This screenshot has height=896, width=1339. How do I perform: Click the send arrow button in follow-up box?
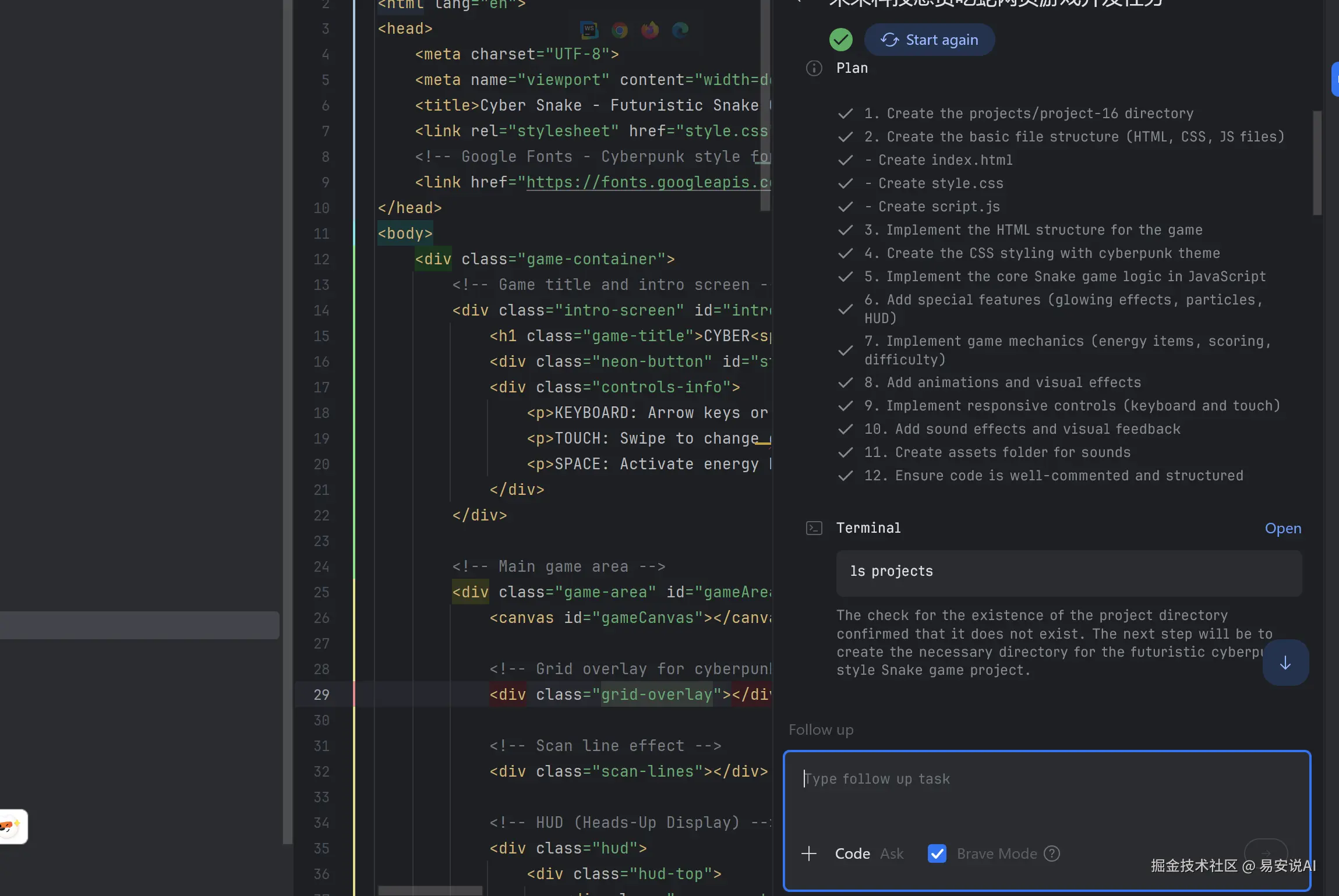tap(1265, 852)
